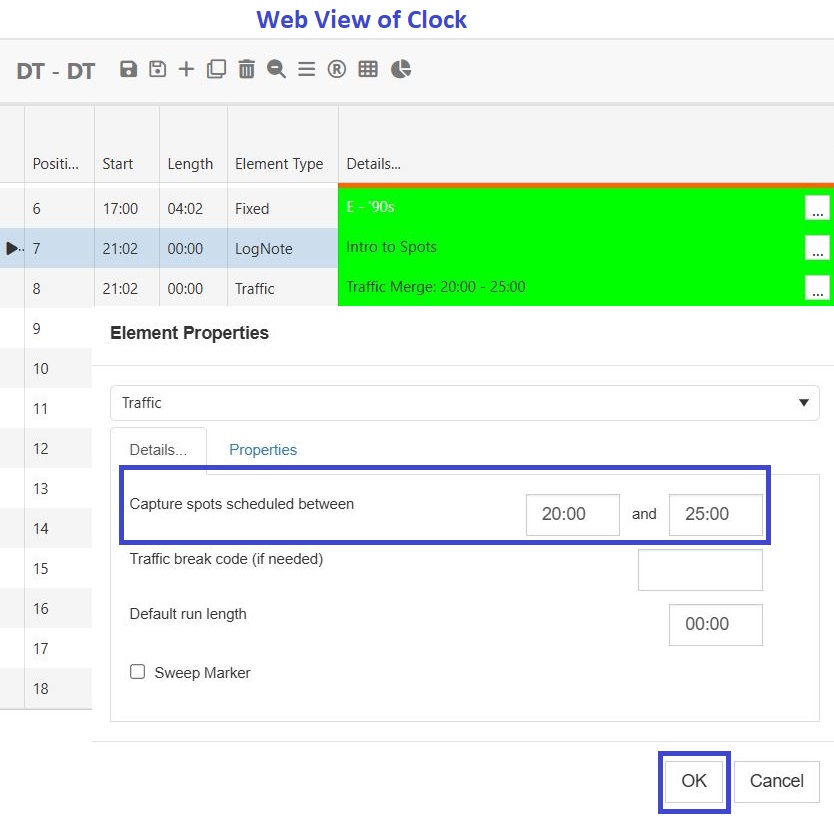Click the Traffic break code input box
Screen dimensions: 834x819
pos(700,569)
